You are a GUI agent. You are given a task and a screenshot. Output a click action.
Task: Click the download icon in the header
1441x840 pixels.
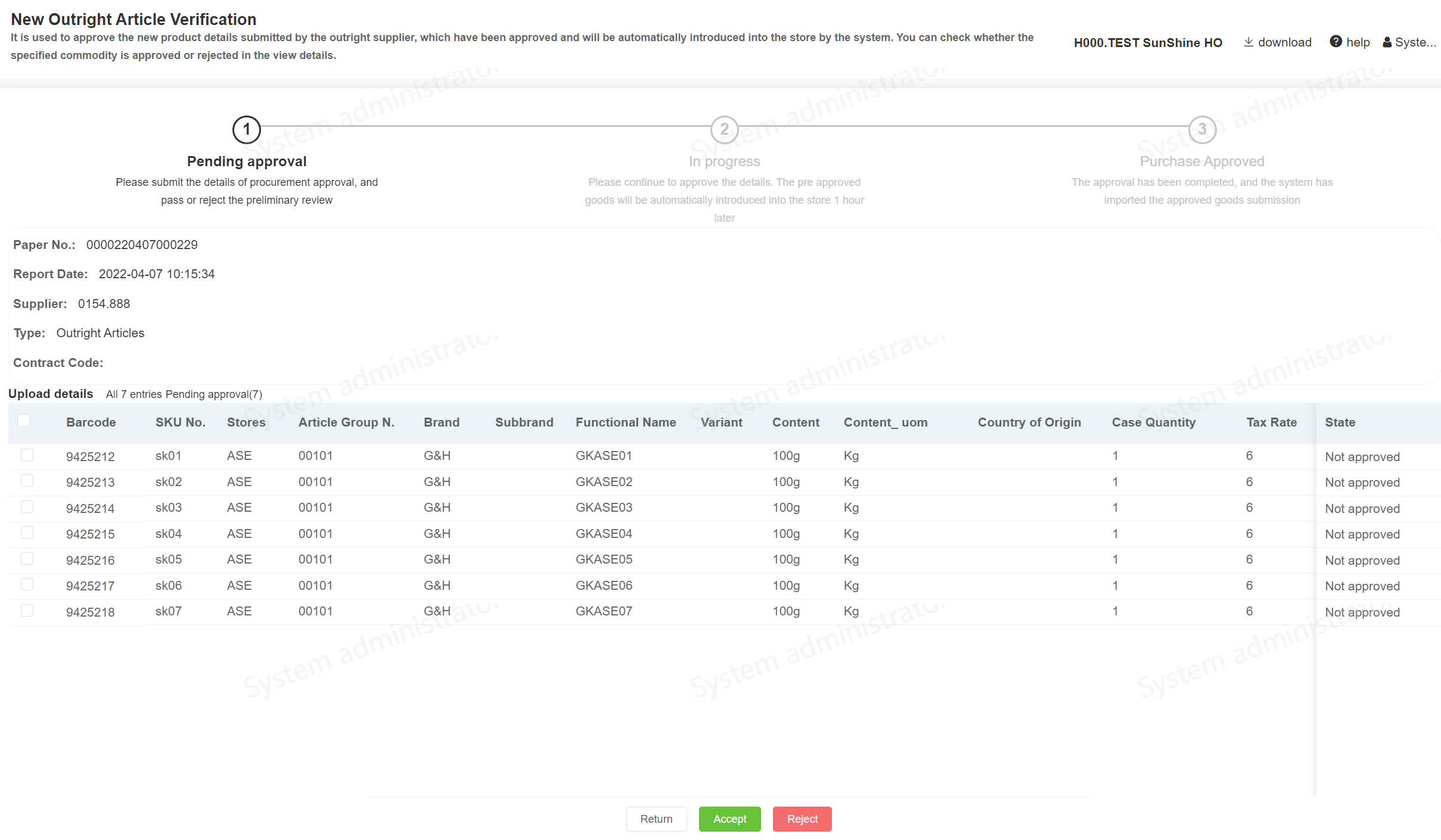coord(1249,42)
